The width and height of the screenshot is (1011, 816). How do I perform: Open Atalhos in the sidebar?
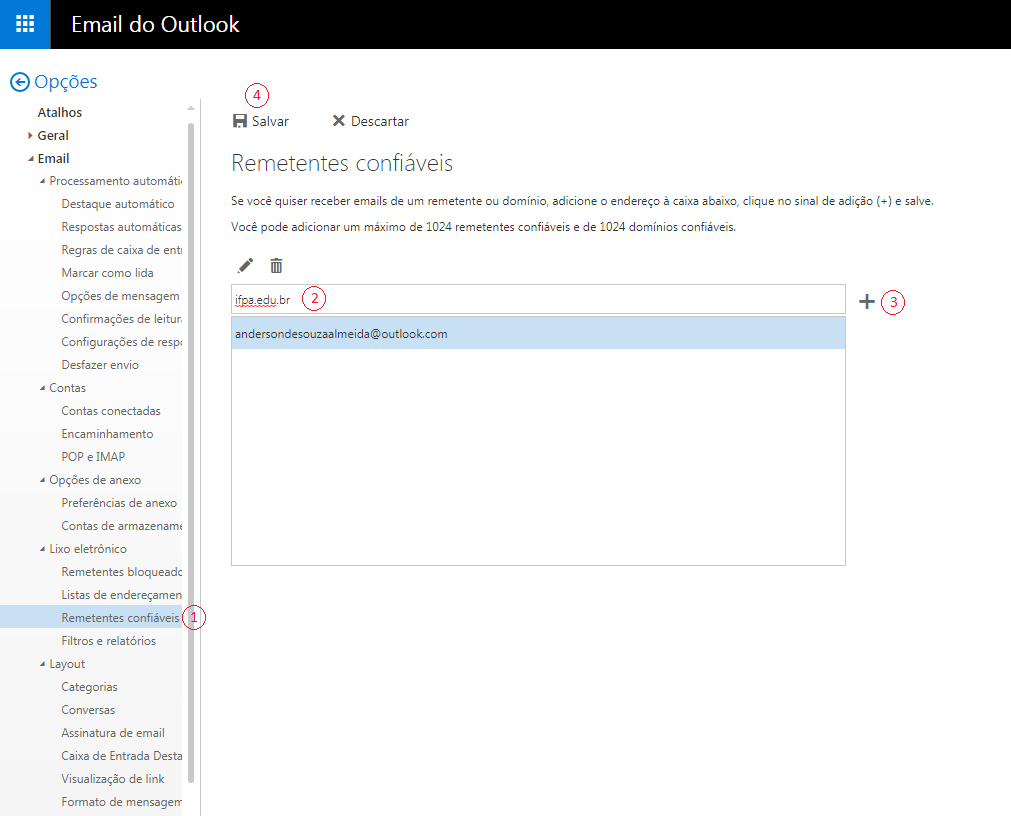pyautogui.click(x=60, y=112)
